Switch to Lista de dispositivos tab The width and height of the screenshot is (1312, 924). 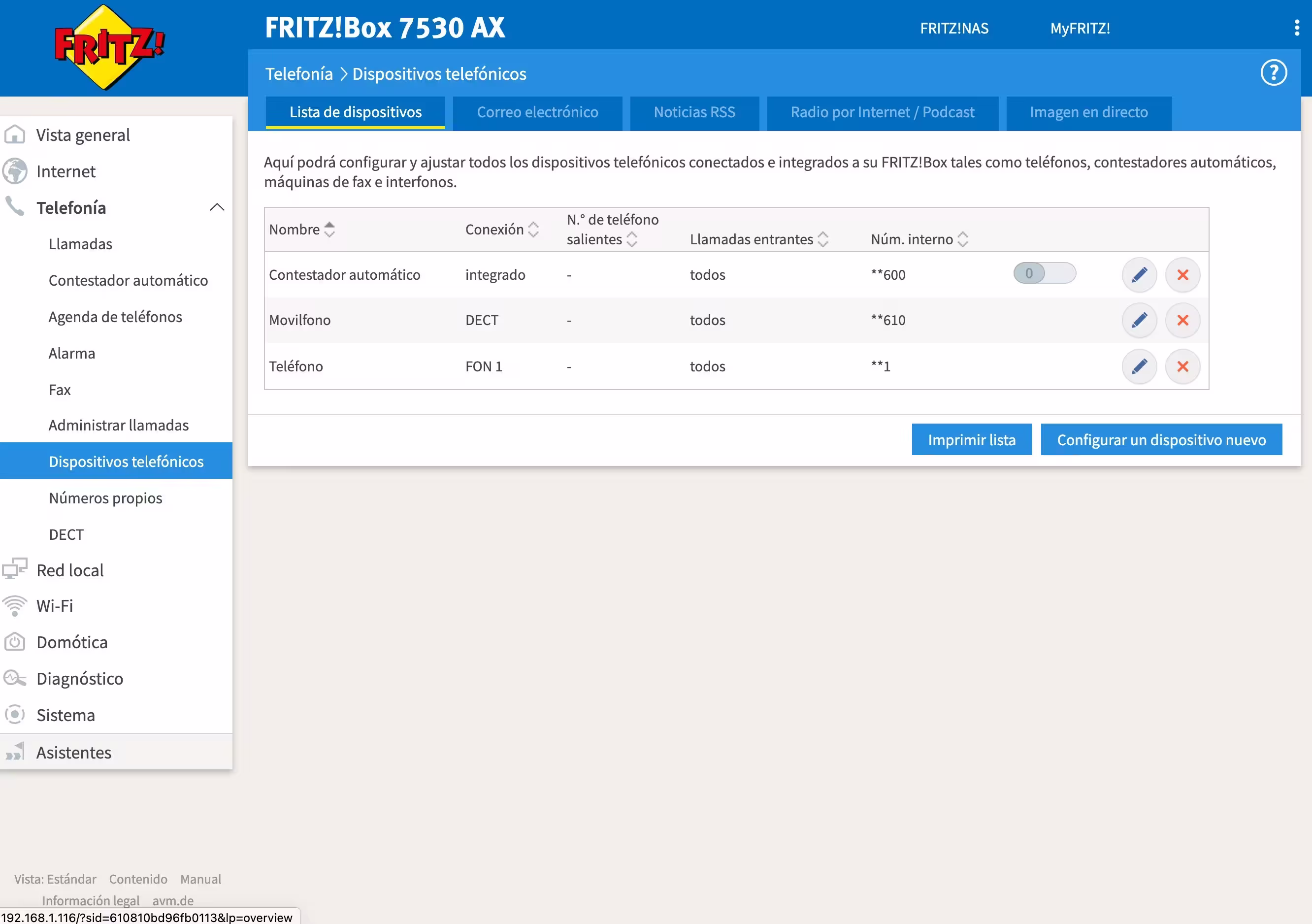356,113
